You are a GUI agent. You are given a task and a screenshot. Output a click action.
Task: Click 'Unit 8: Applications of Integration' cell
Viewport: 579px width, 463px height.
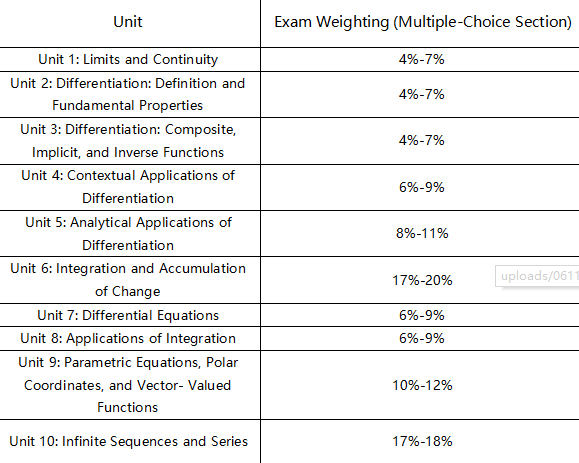pos(128,339)
